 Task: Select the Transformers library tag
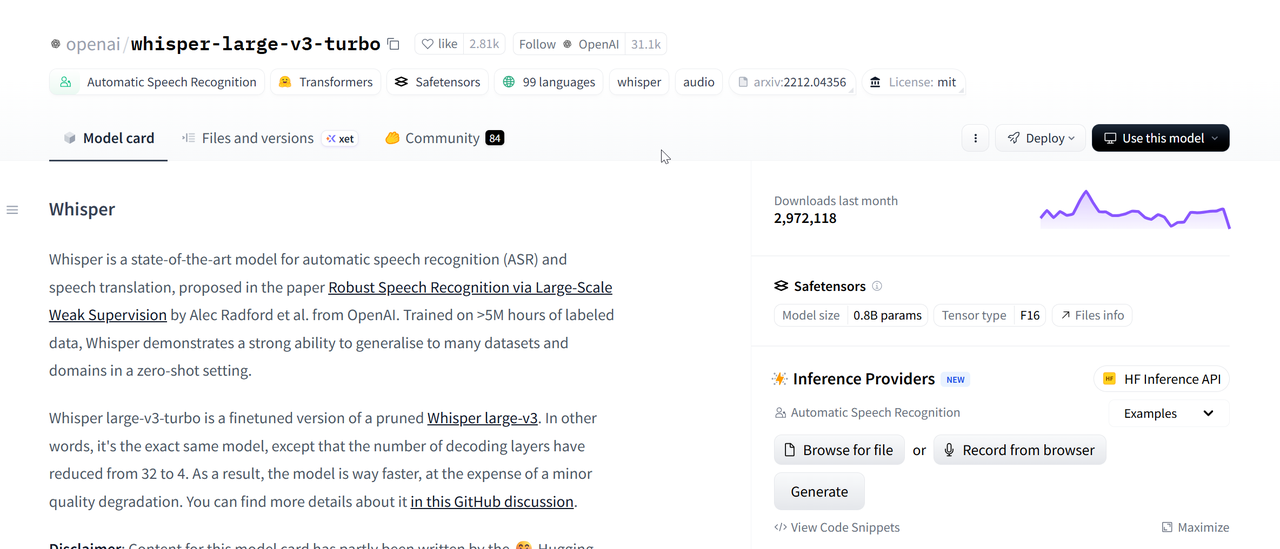click(x=325, y=82)
